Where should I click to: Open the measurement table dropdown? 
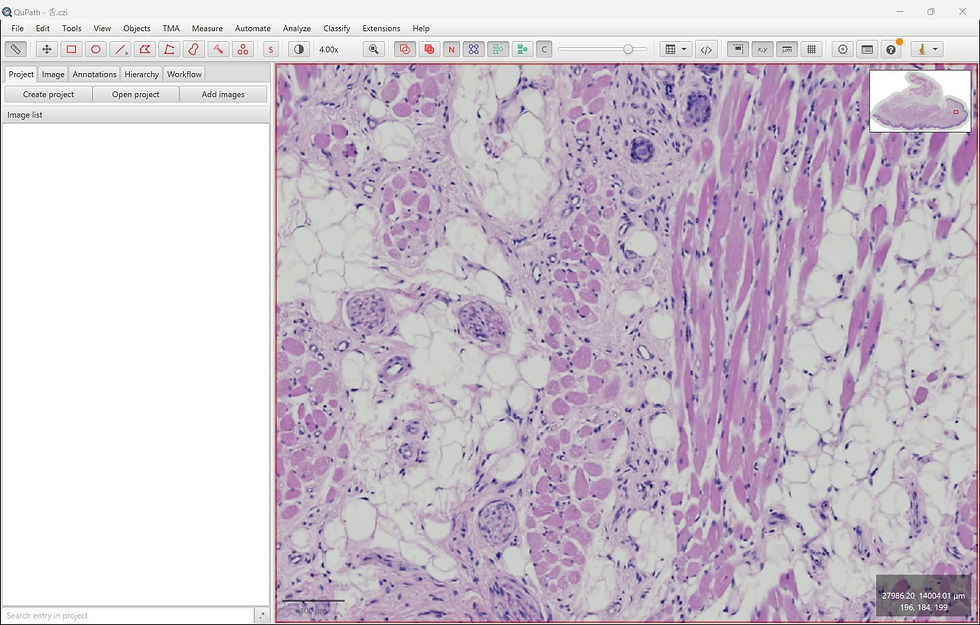[676, 49]
